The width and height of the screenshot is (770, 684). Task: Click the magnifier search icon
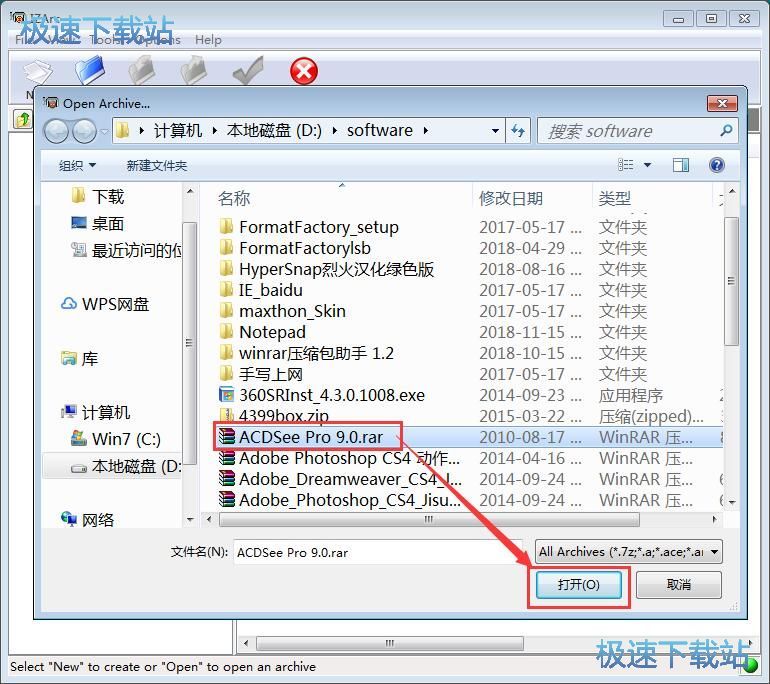pos(726,131)
